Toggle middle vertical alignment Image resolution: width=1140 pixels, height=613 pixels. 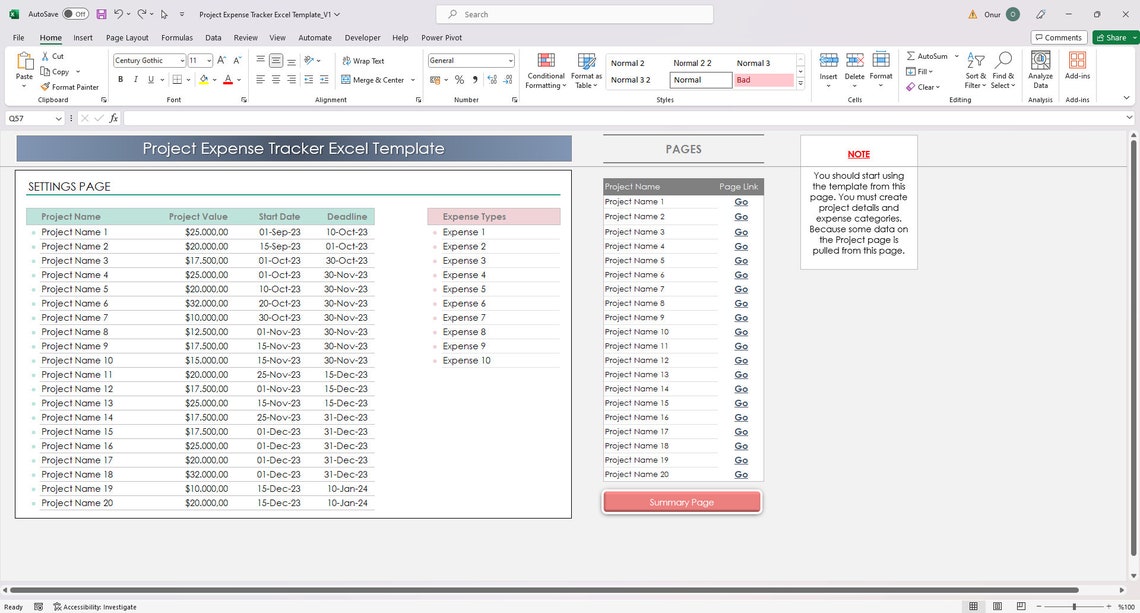coord(276,61)
